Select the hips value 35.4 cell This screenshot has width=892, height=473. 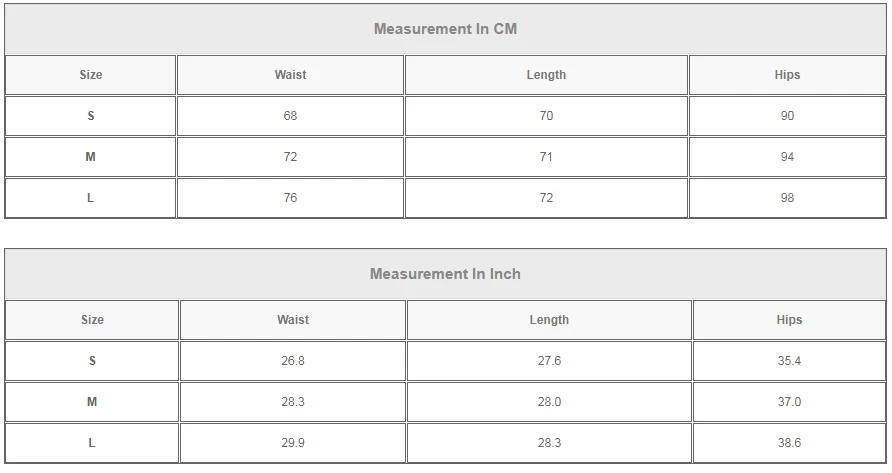coord(789,361)
